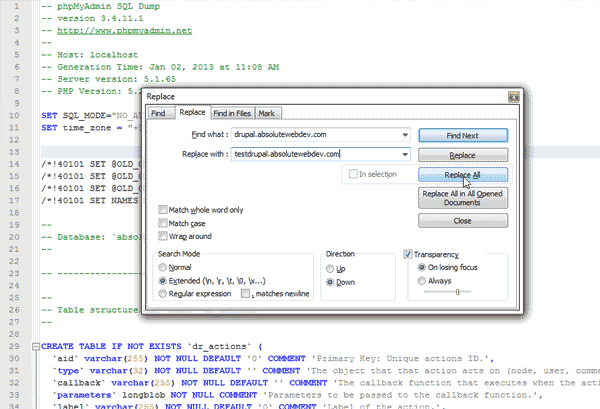
Task: Click the Find Next button
Action: click(463, 134)
